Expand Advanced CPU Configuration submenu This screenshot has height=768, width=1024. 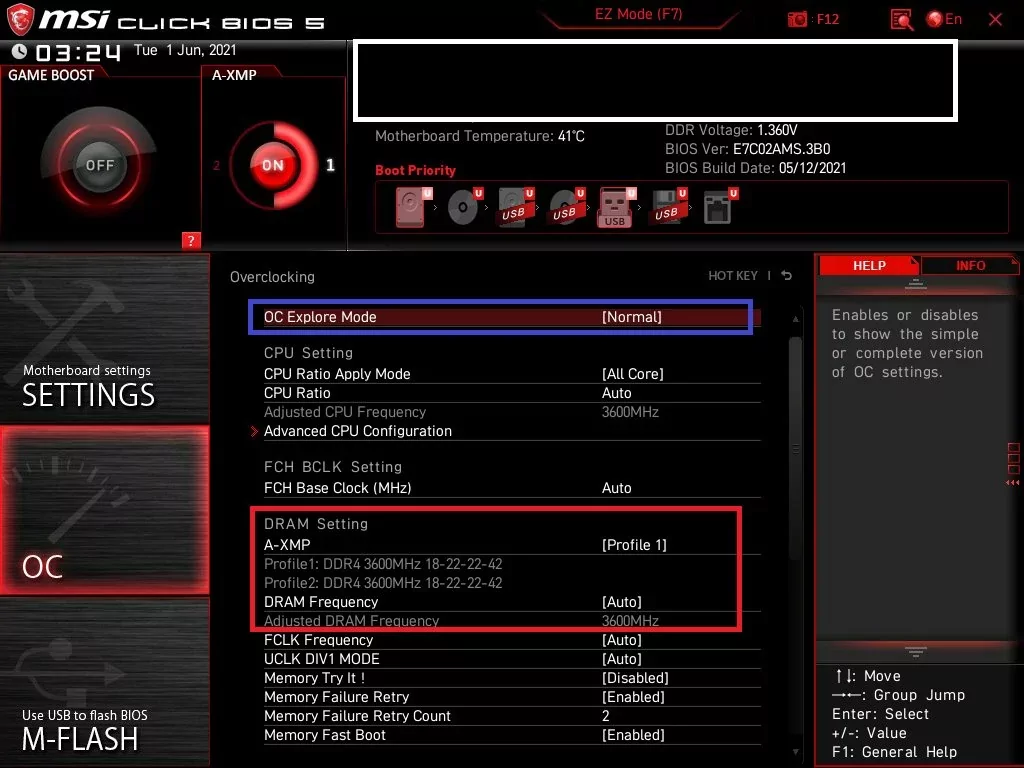(x=357, y=431)
